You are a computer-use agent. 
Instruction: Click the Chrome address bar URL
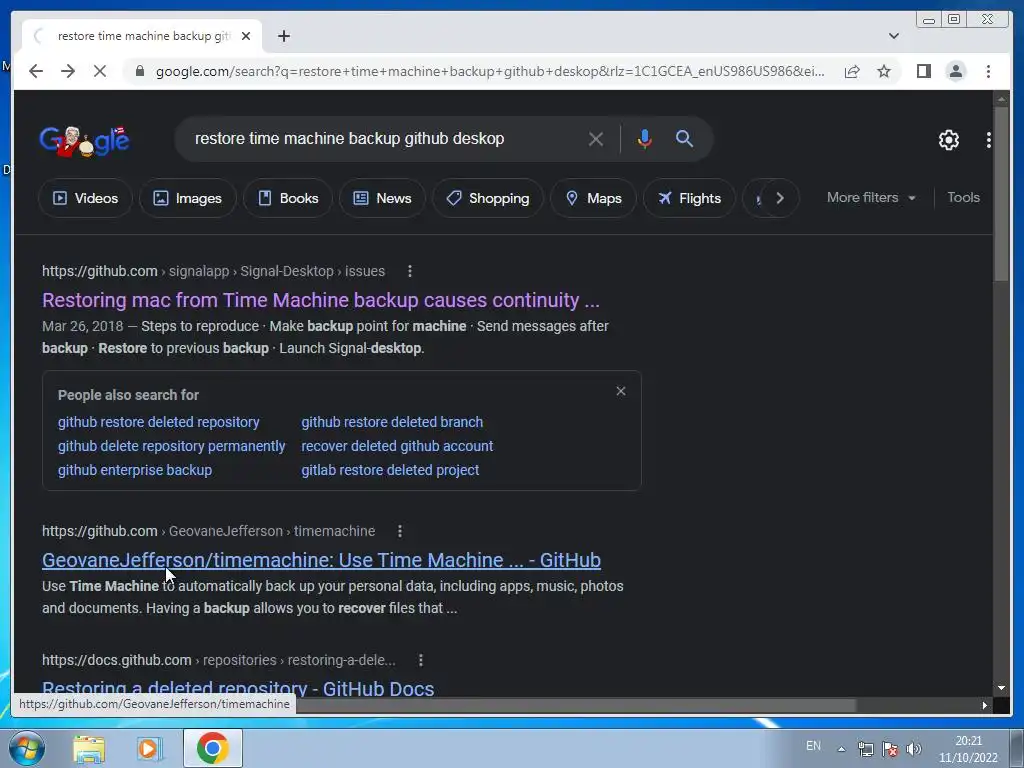point(490,71)
